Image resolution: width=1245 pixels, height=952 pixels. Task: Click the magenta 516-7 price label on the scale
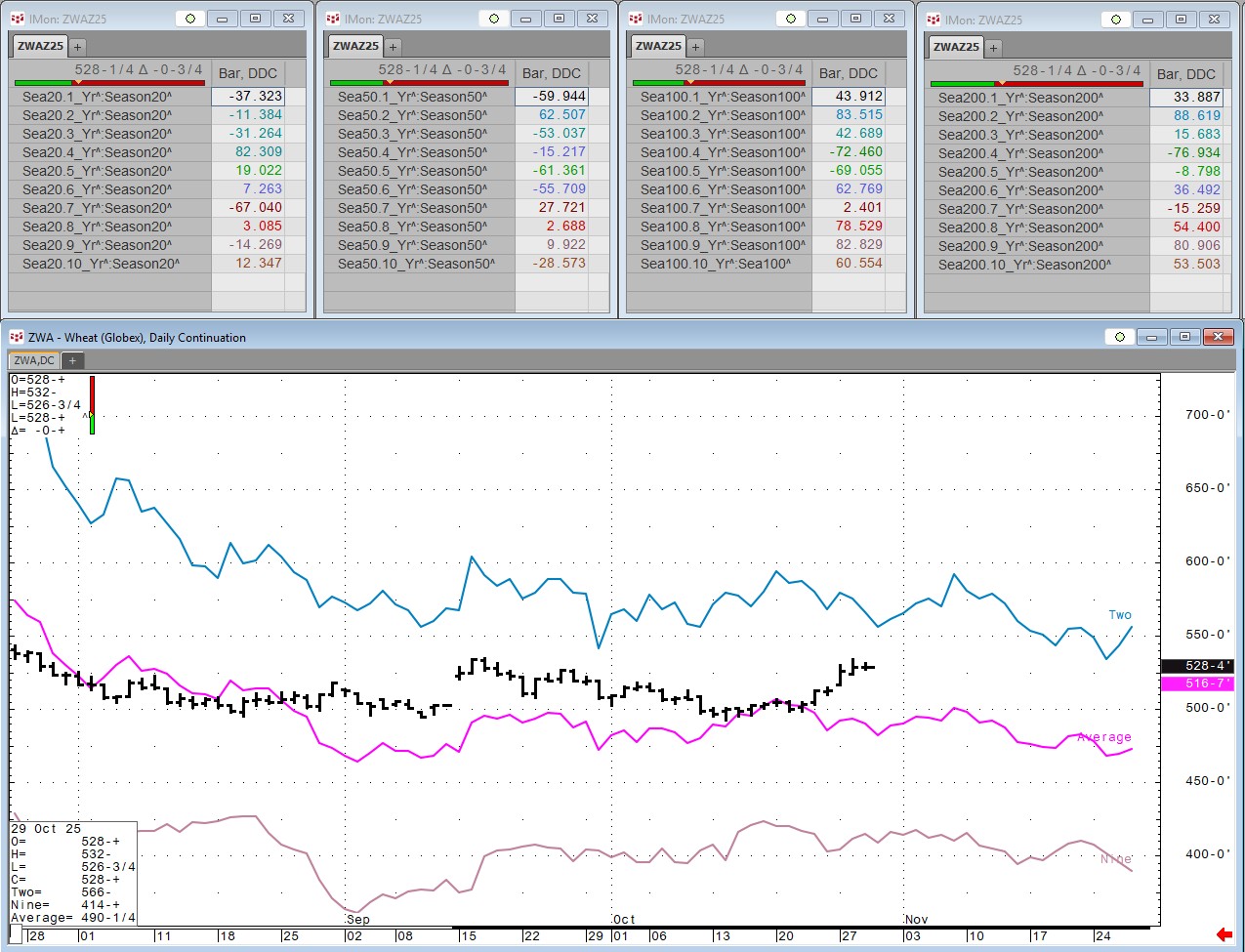[x=1195, y=683]
